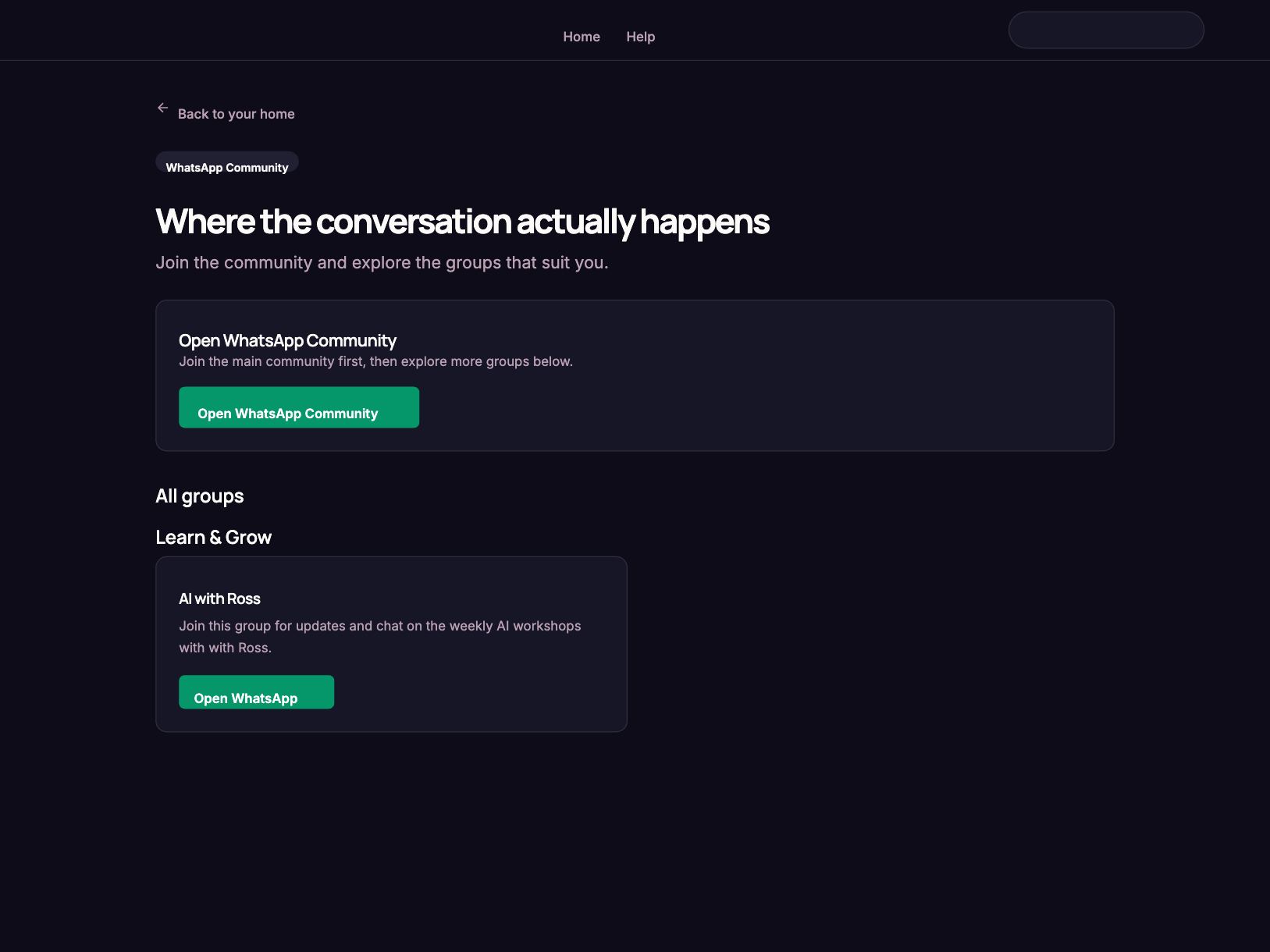The width and height of the screenshot is (1270, 952).
Task: Click Open WhatsApp in AI with Ross card
Action: pyautogui.click(x=256, y=692)
